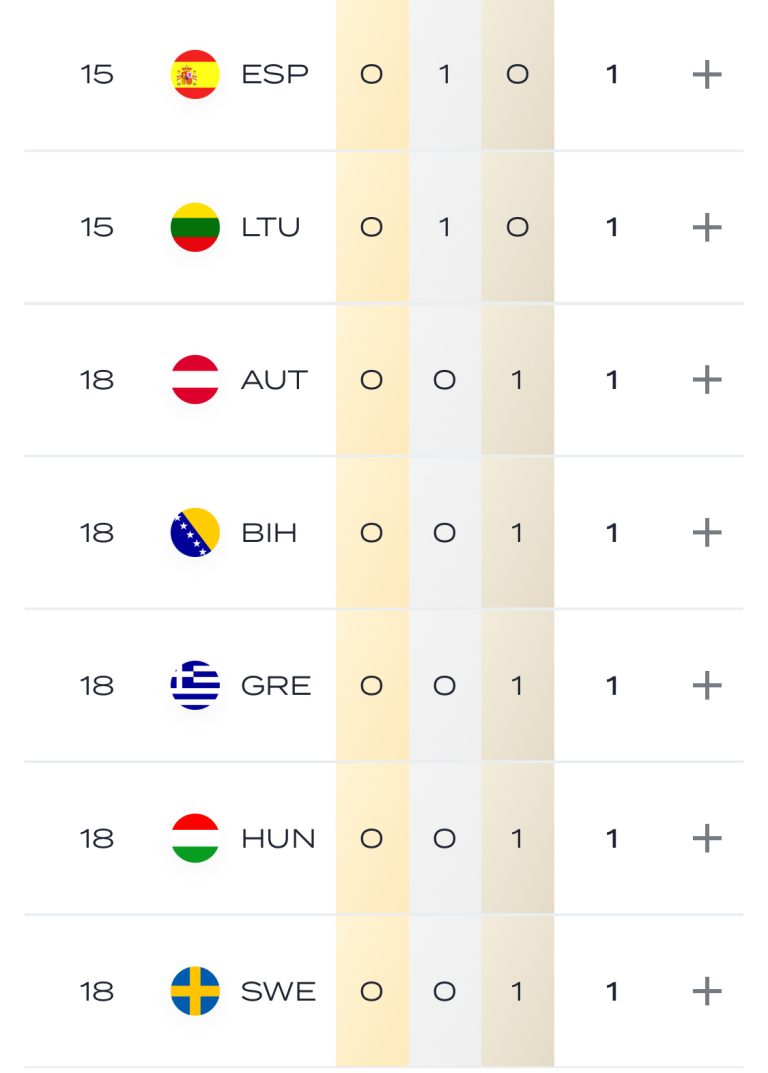Screen dimensions: 768x1073
Task: Click the Sweden flag icon
Action: (x=195, y=991)
